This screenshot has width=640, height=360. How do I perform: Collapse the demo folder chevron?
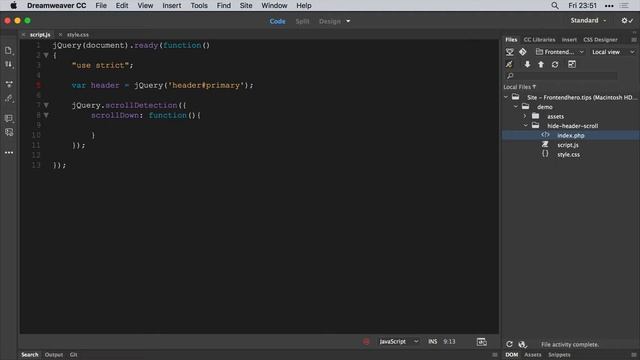pos(516,107)
